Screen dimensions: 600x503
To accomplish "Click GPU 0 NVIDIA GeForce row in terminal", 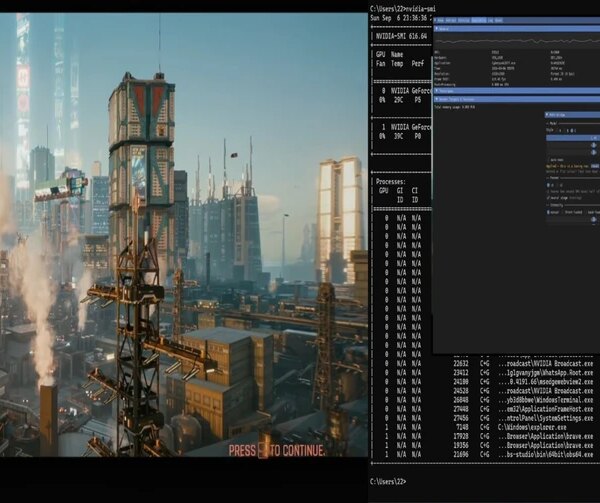I will 406,91.
